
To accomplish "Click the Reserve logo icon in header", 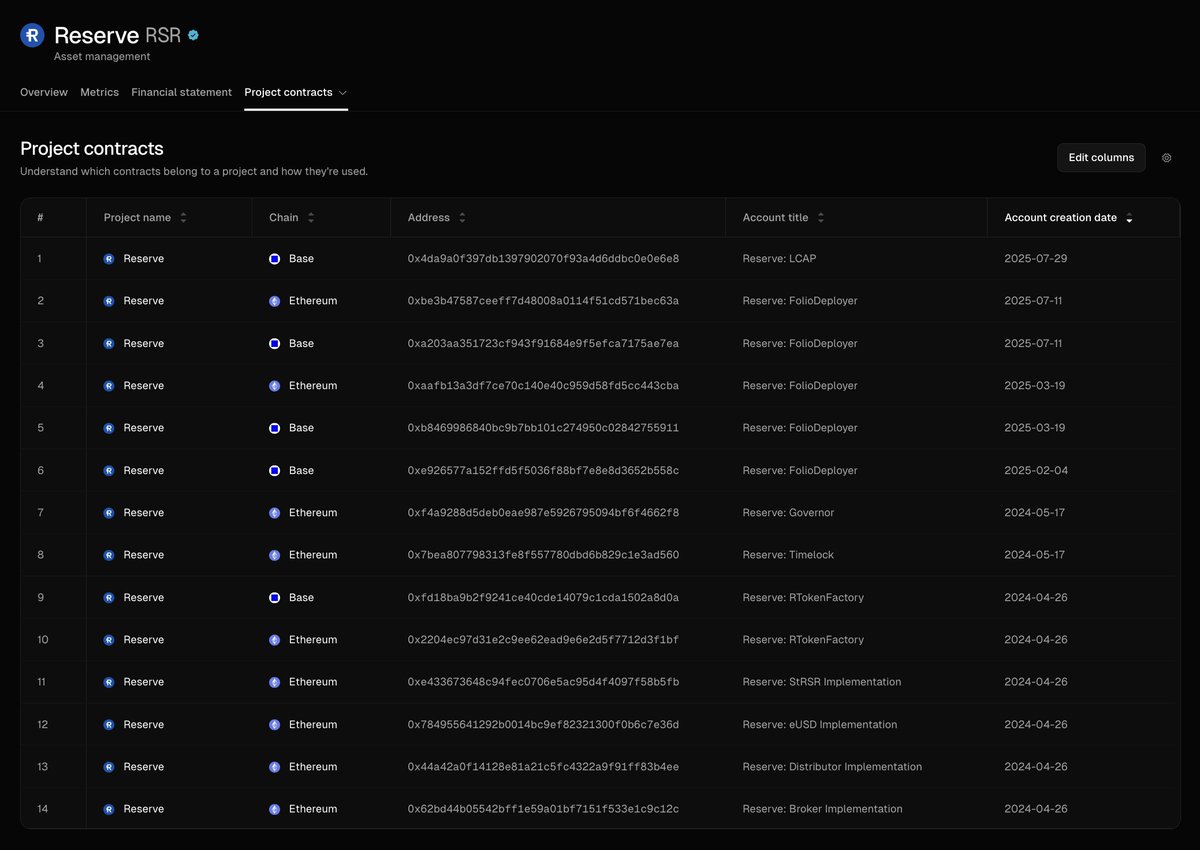I will click(33, 35).
